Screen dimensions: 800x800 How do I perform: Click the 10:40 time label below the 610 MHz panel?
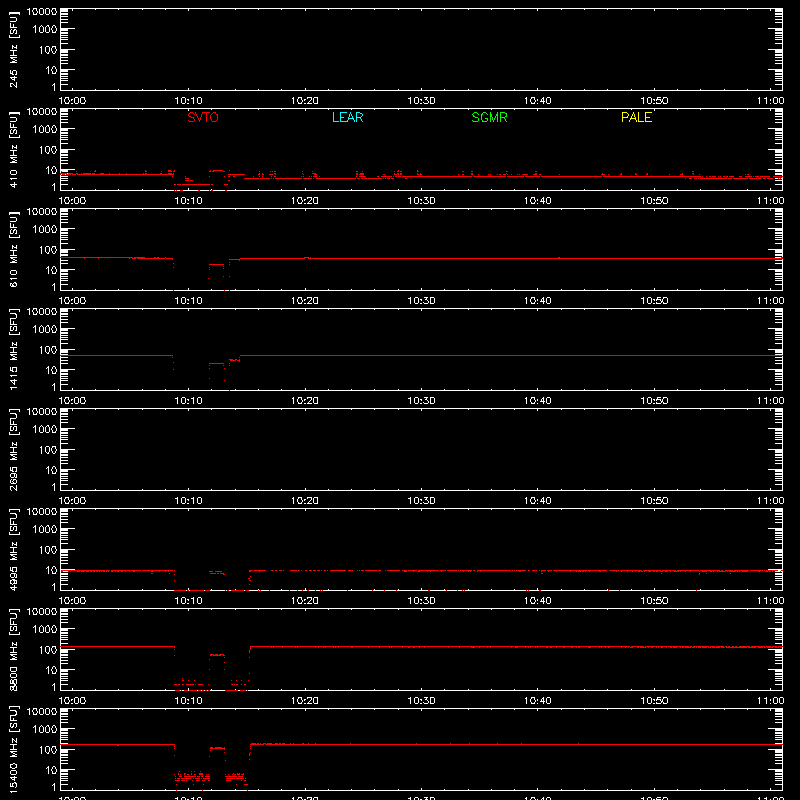click(537, 301)
